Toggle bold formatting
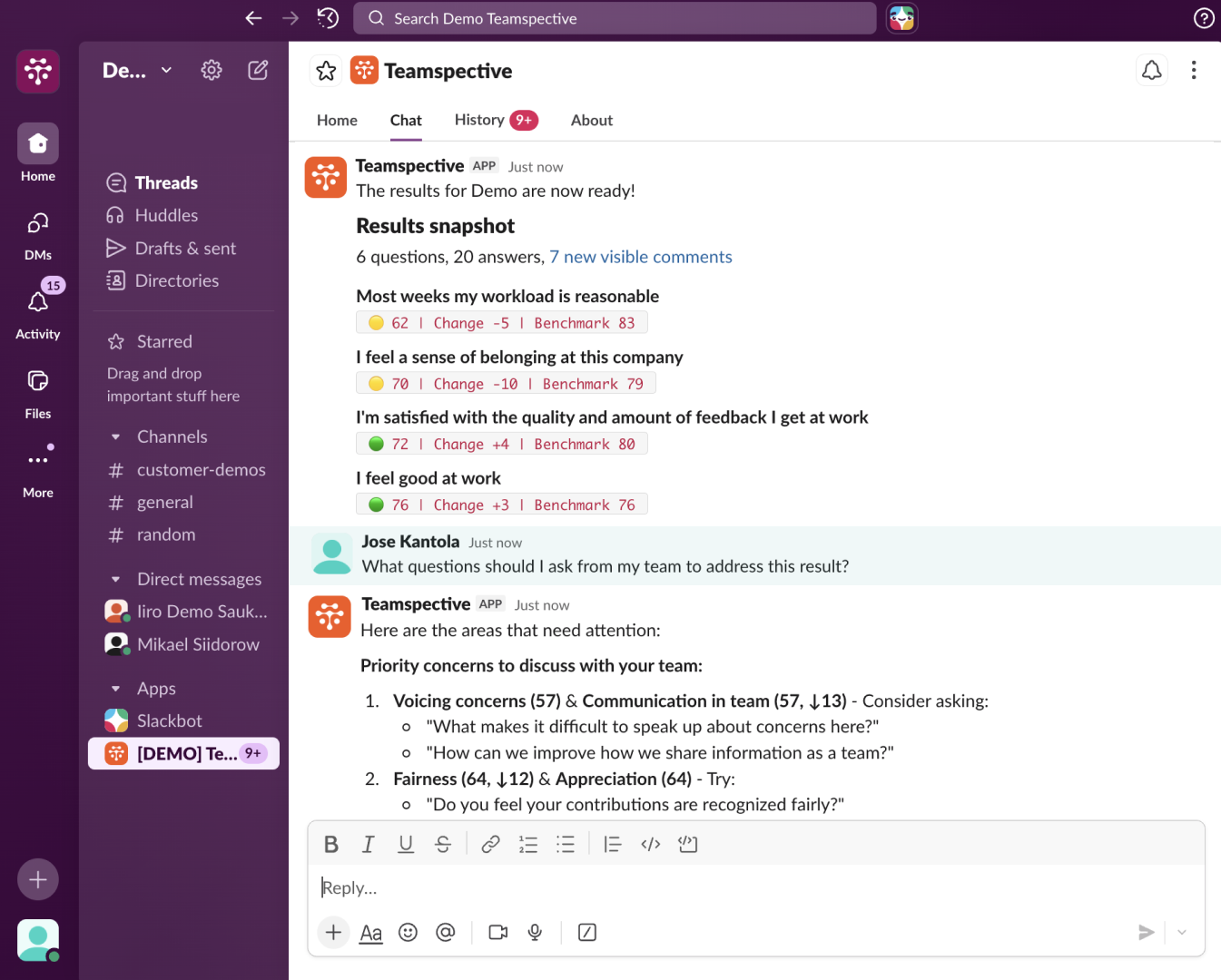 coord(331,845)
